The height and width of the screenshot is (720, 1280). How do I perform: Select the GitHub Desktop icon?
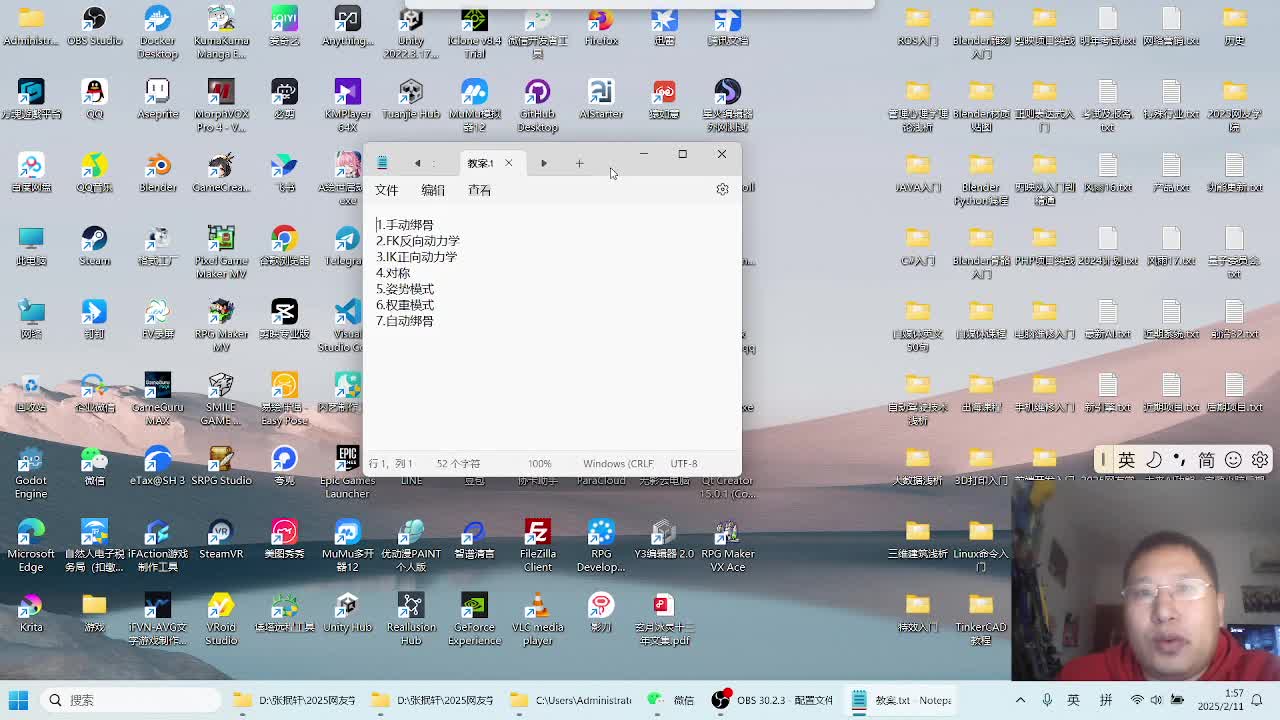(x=537, y=105)
